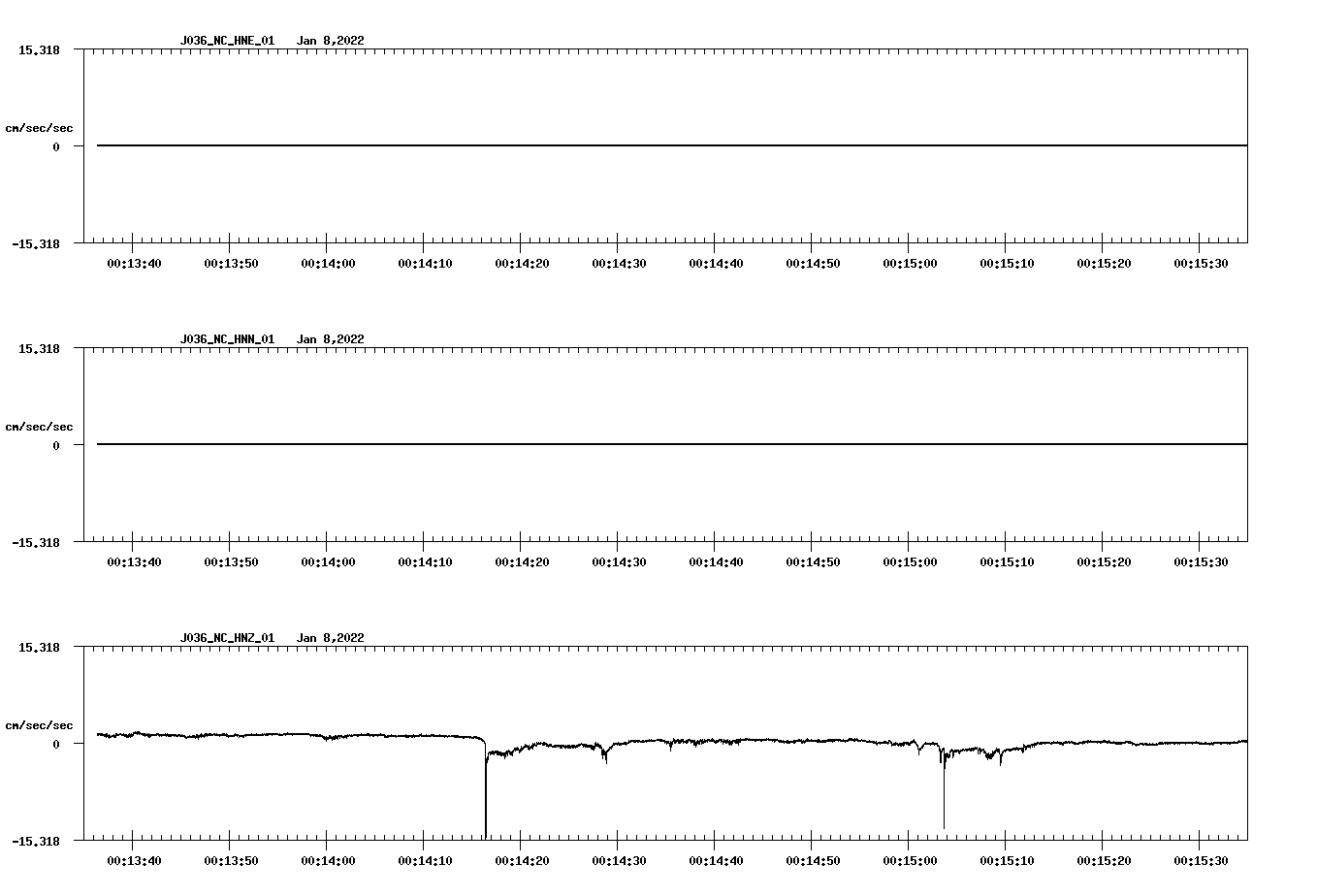Screen dimensions: 1317x896
Task: Click the J036_NC_HNN_01 channel title
Action: tap(227, 339)
